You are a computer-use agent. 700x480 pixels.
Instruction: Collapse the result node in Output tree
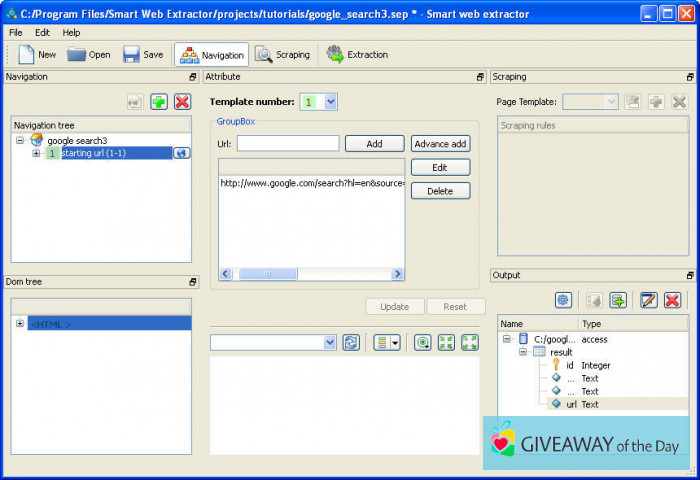click(x=523, y=353)
